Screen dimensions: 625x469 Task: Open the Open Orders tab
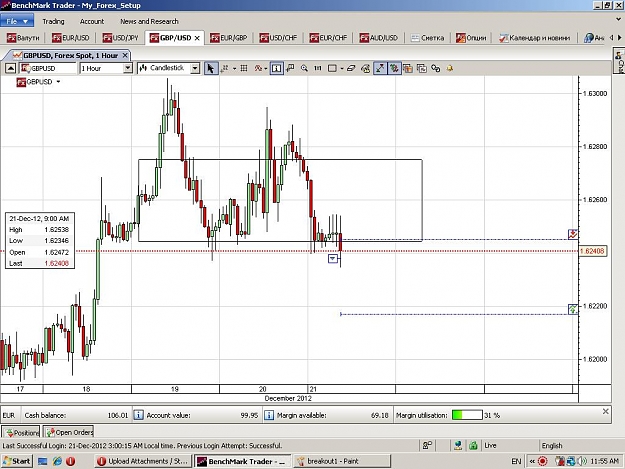tap(69, 432)
